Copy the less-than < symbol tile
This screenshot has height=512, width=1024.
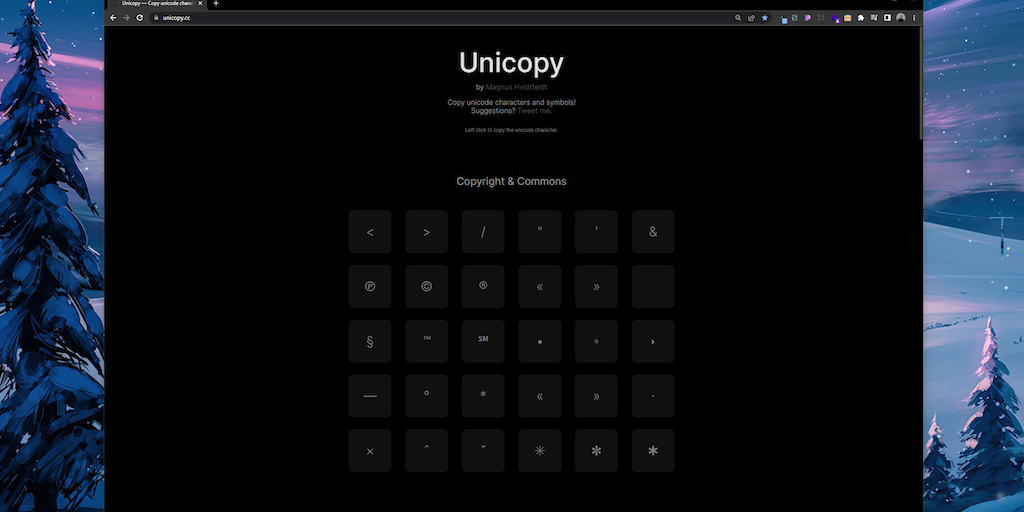pos(370,232)
